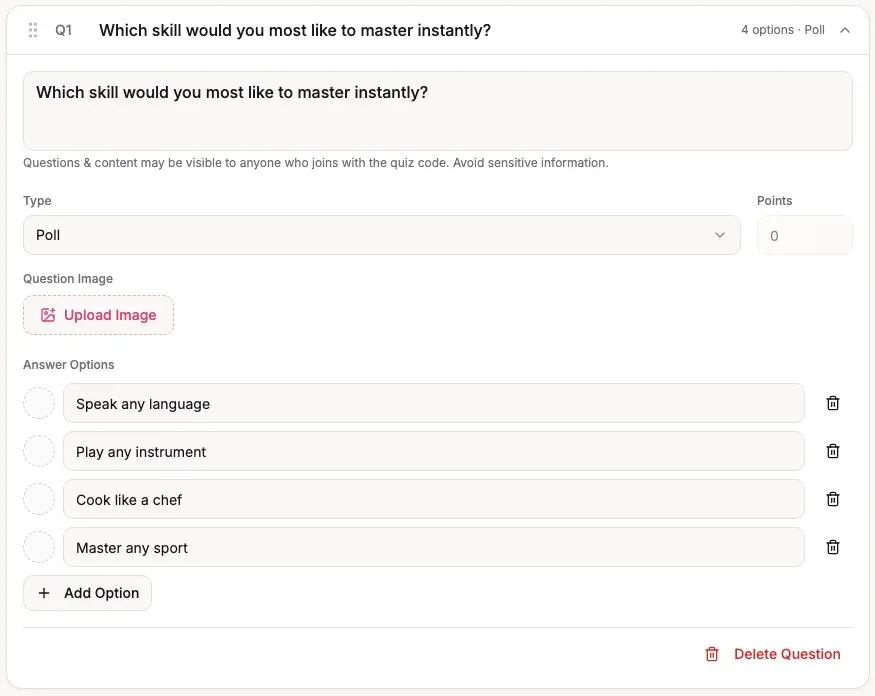
Task: Collapse the Q1 question card chevron
Action: (x=845, y=30)
